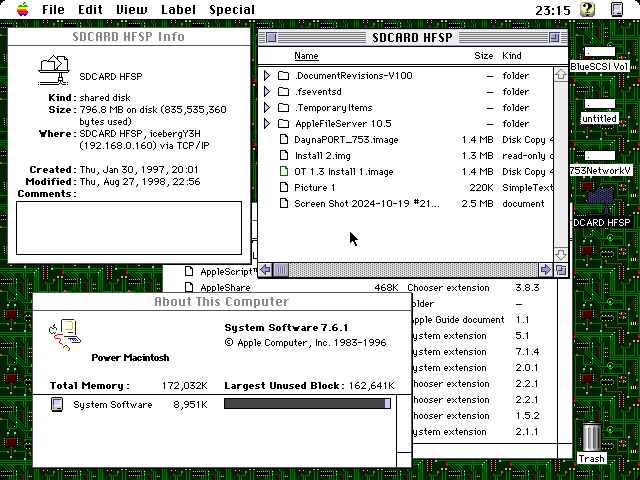The width and height of the screenshot is (640, 480).
Task: Click the Kind column header
Action: [x=511, y=56]
